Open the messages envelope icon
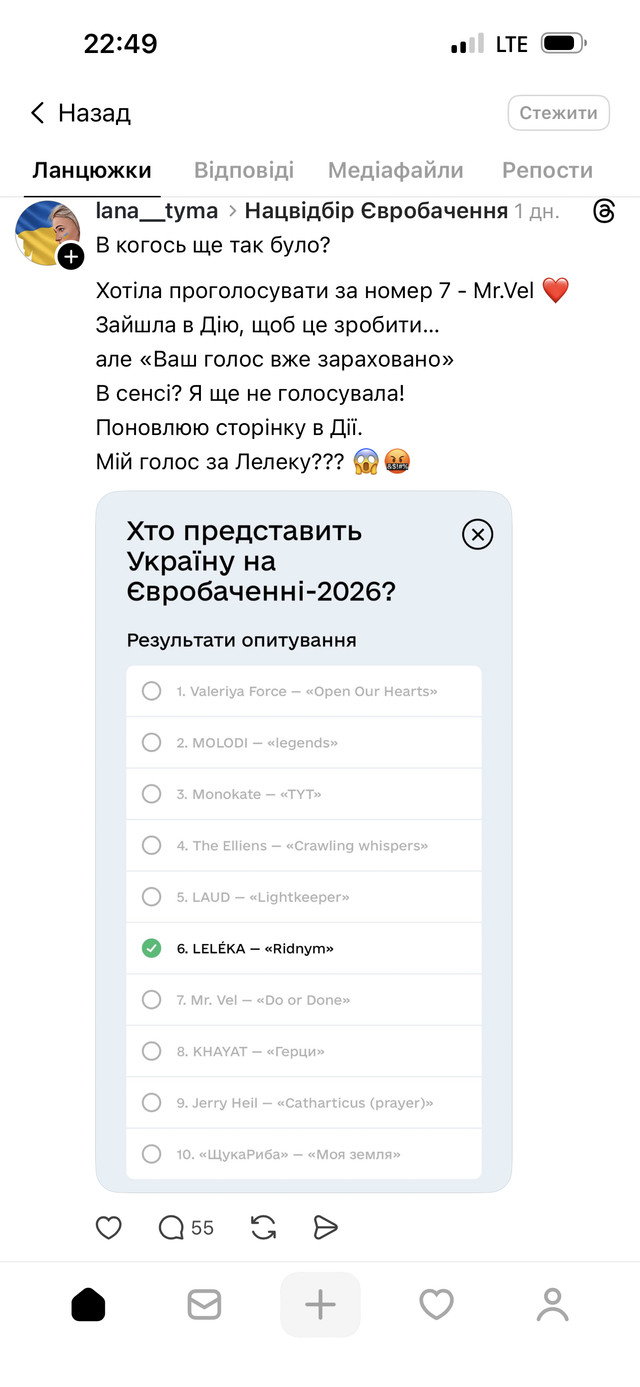 (204, 1304)
